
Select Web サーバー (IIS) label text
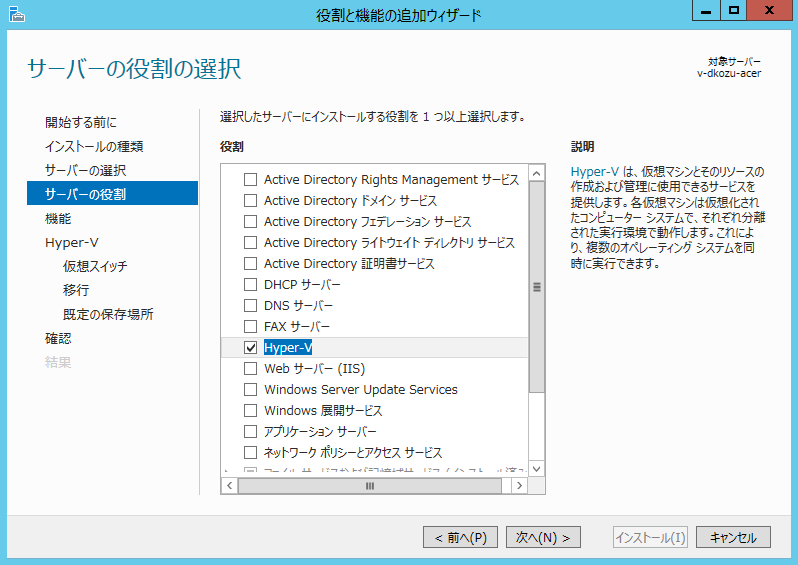pyautogui.click(x=315, y=369)
